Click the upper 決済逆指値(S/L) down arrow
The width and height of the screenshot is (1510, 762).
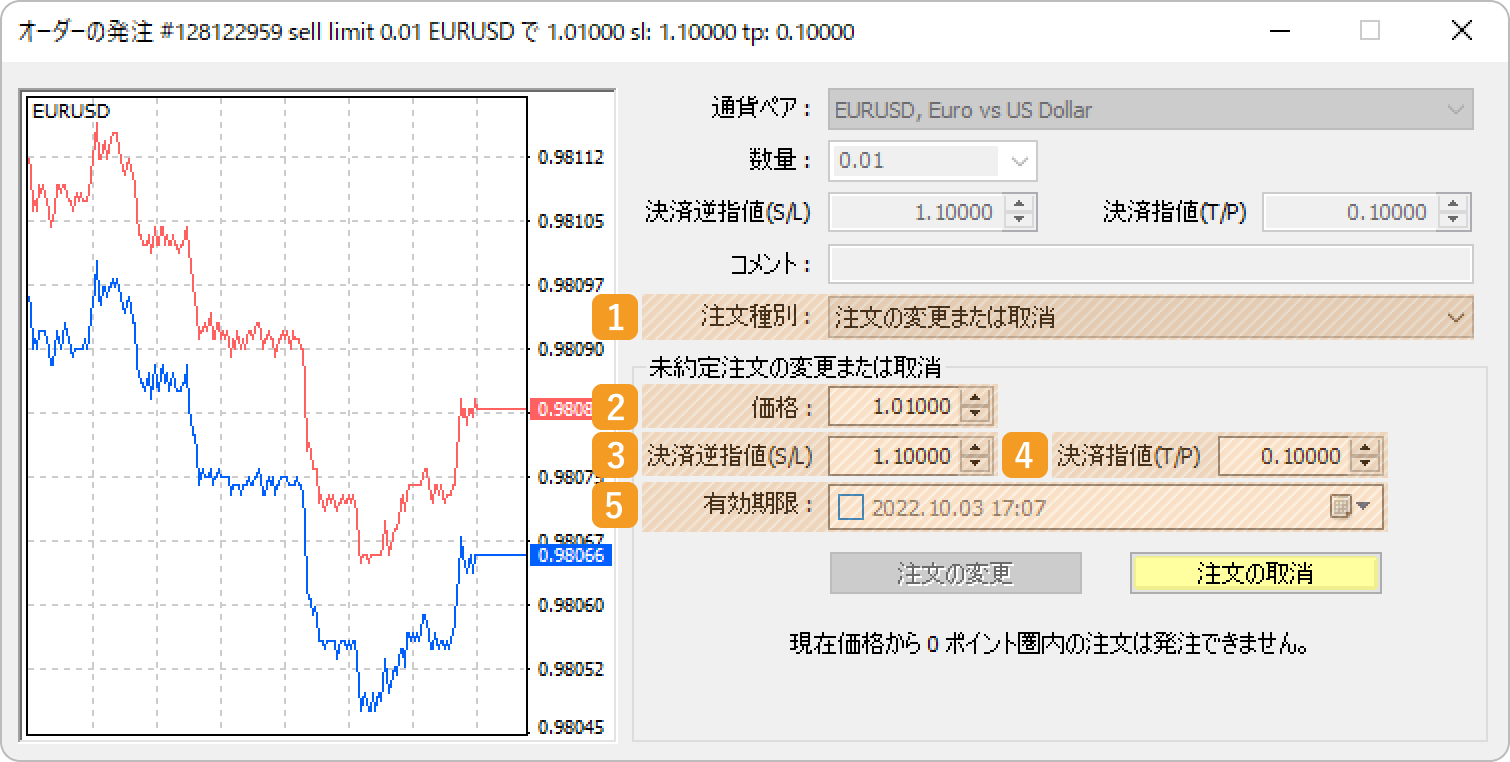1019,220
